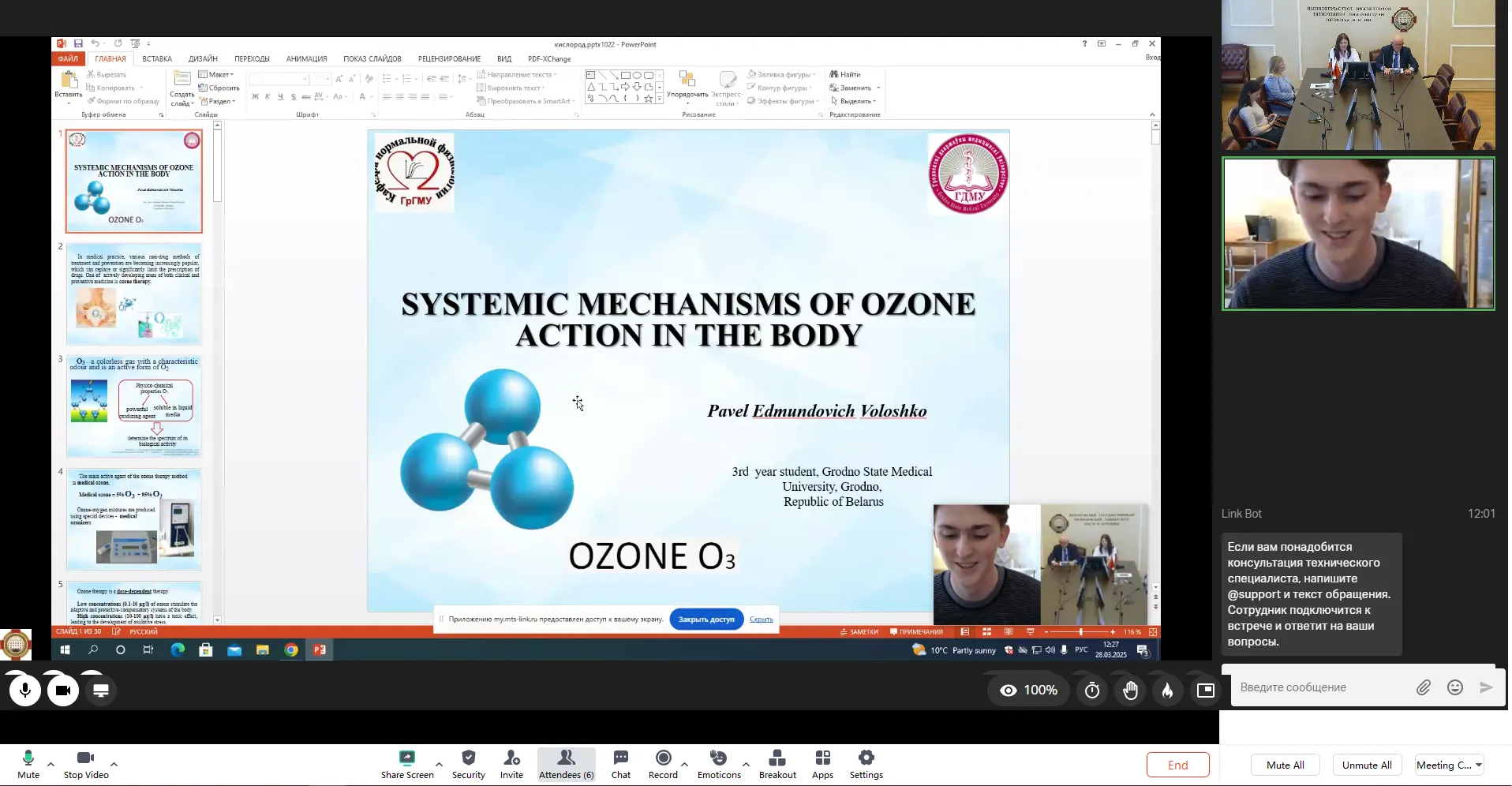Expand video options arrow beside Stop Video
The width and height of the screenshot is (1512, 786).
114,764
